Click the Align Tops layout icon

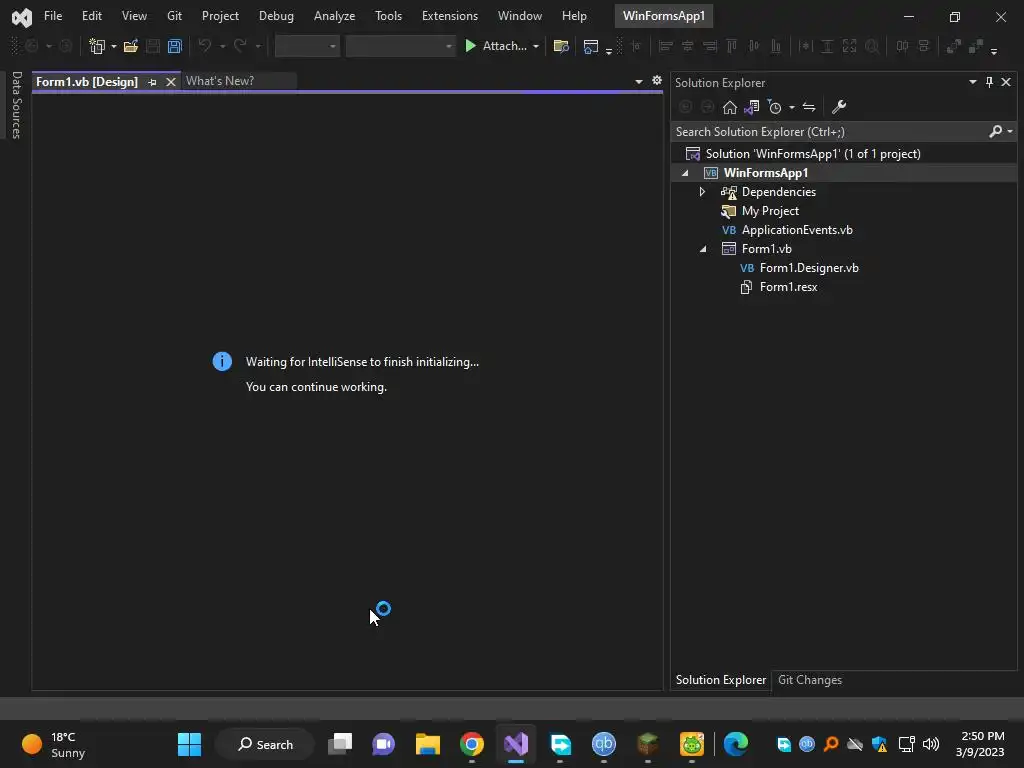(732, 46)
